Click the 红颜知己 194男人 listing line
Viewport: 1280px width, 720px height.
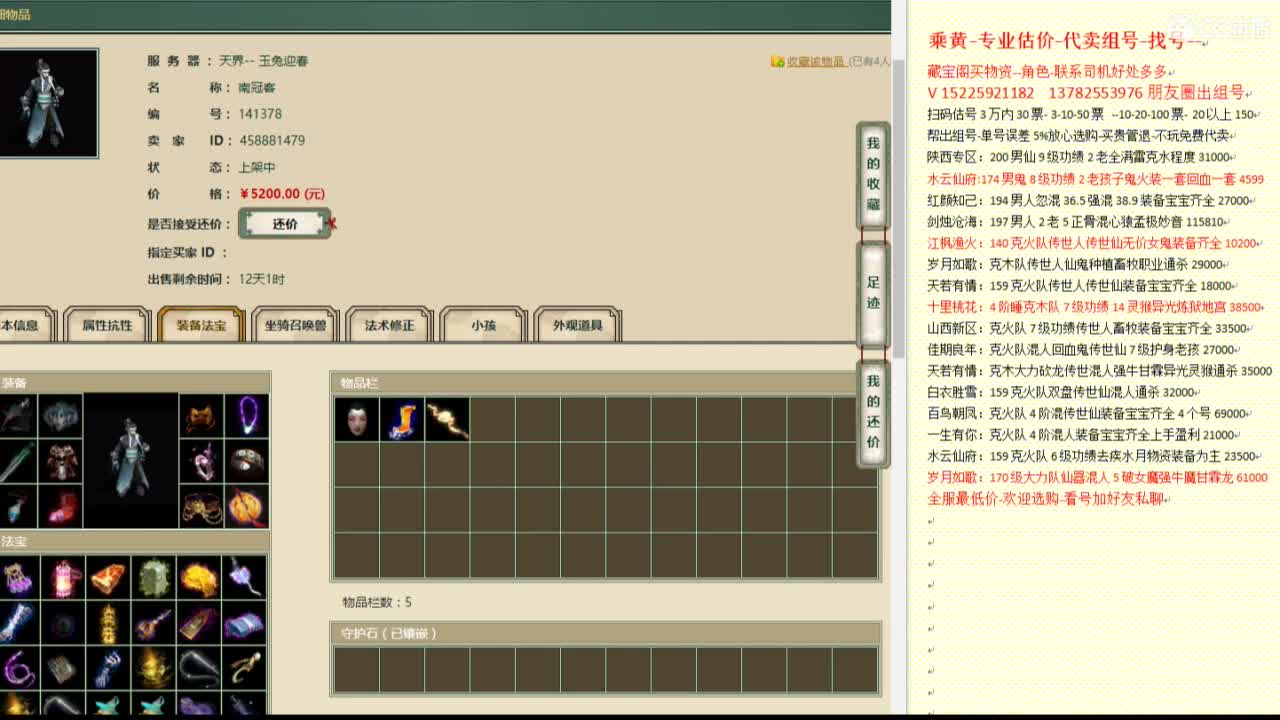(x=1090, y=200)
